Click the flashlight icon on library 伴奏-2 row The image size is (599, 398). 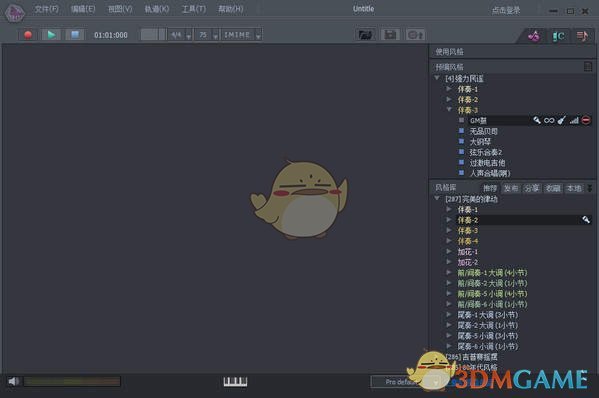click(x=586, y=220)
